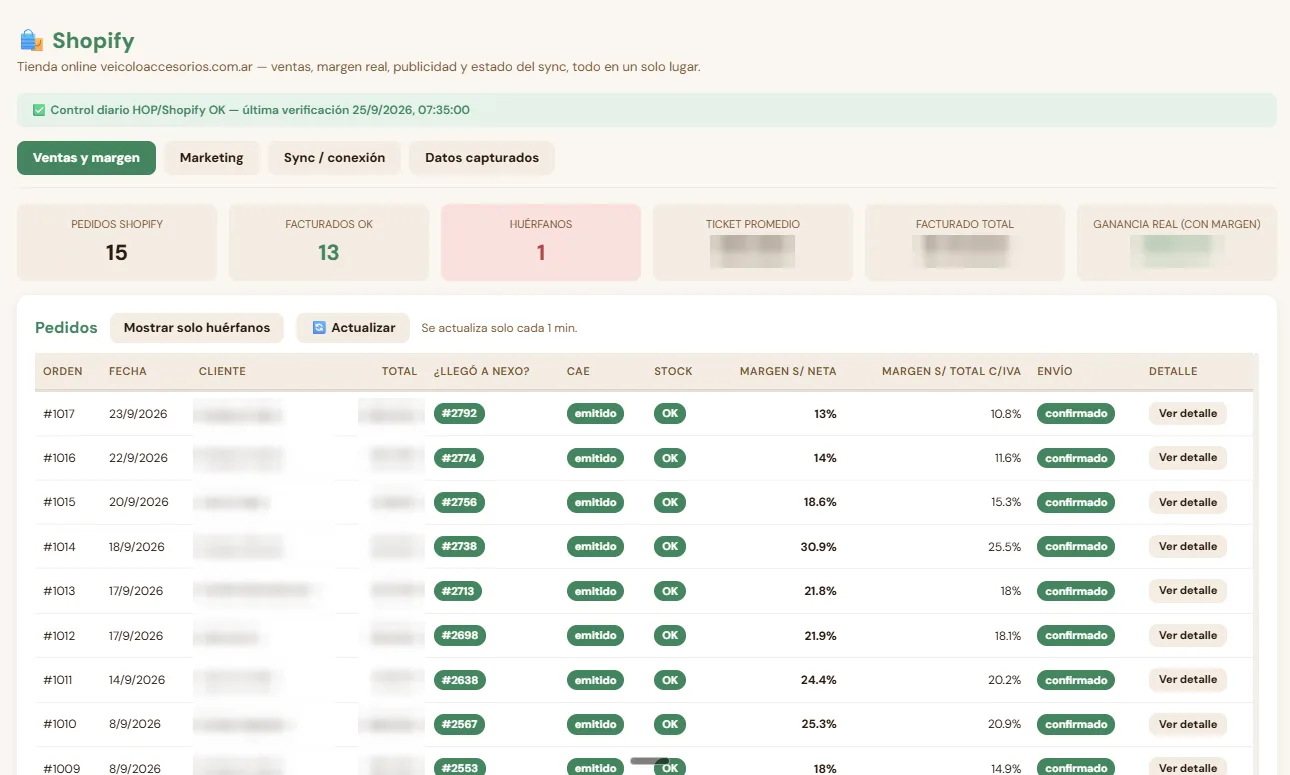Click the Nexo badge #2792
1290x775 pixels.
[x=459, y=413]
